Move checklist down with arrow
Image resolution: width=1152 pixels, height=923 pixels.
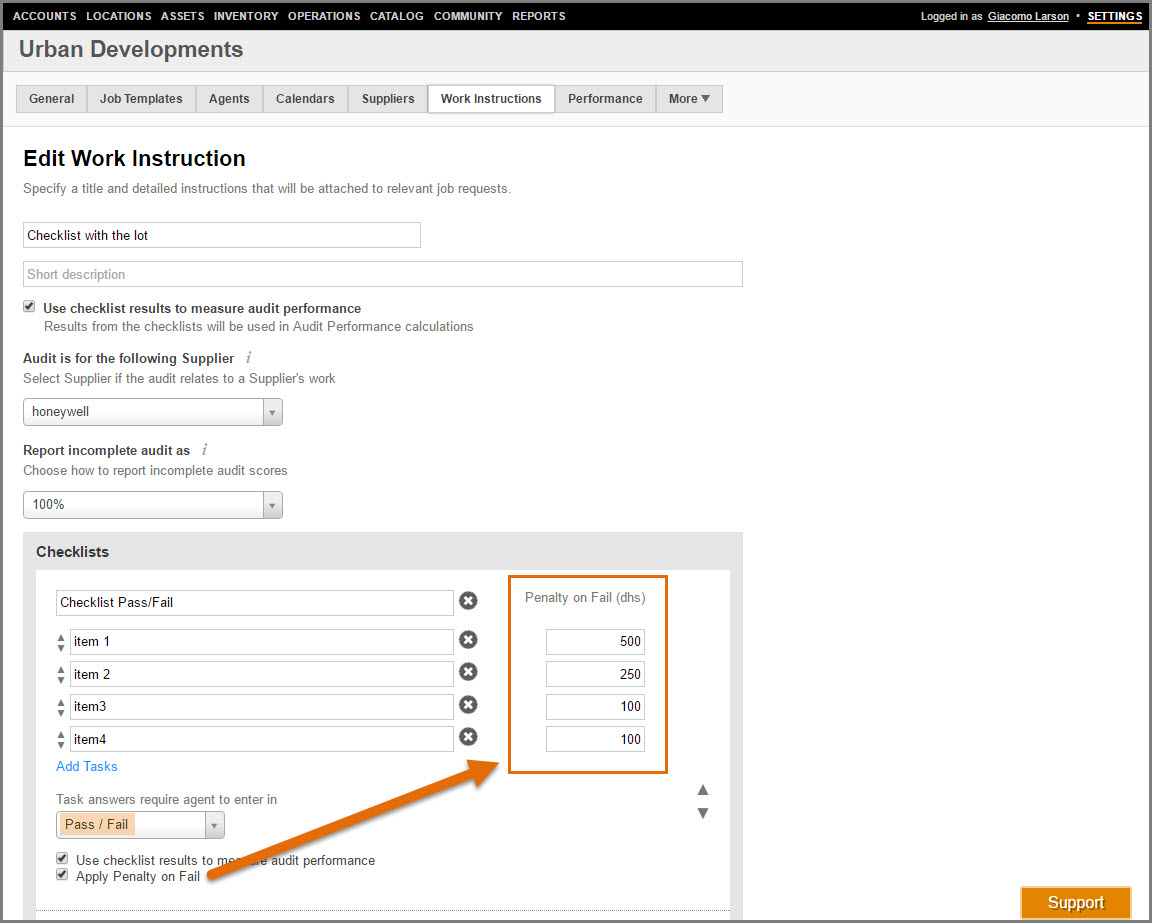tap(703, 813)
